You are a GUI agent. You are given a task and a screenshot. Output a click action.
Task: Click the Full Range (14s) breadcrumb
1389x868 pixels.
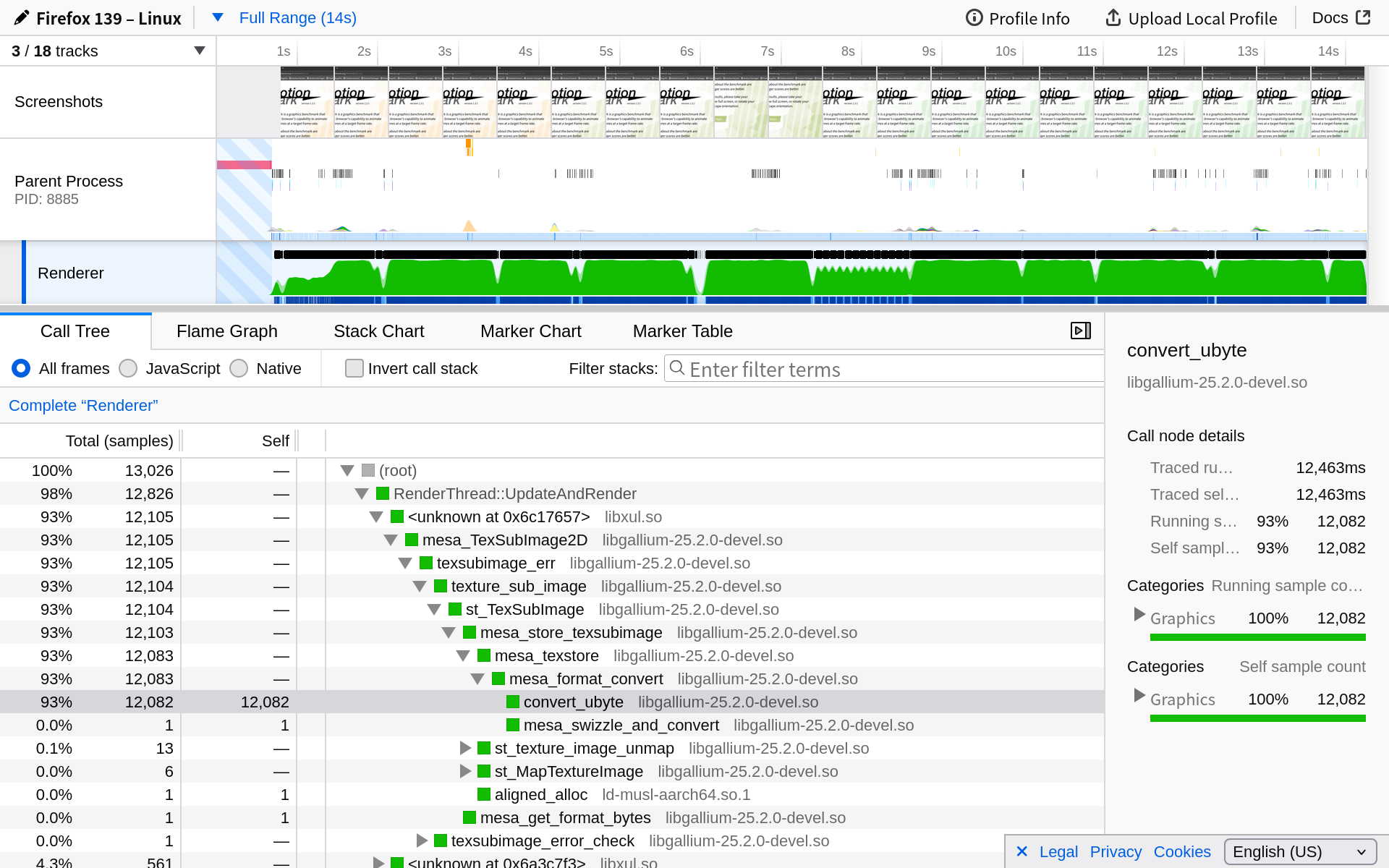(298, 17)
